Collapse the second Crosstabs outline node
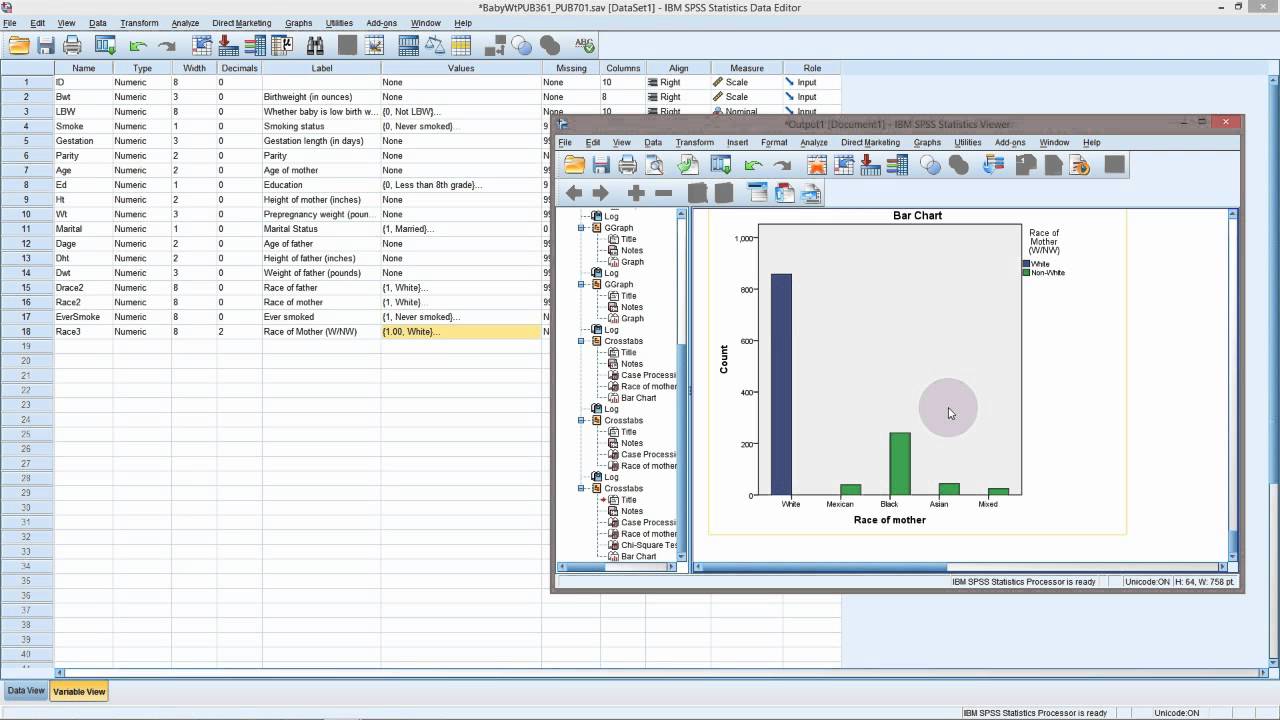 582,420
